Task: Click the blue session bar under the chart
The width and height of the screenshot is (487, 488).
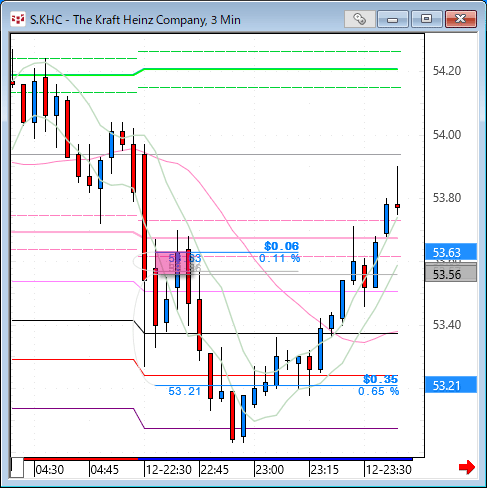Action: coord(275,459)
